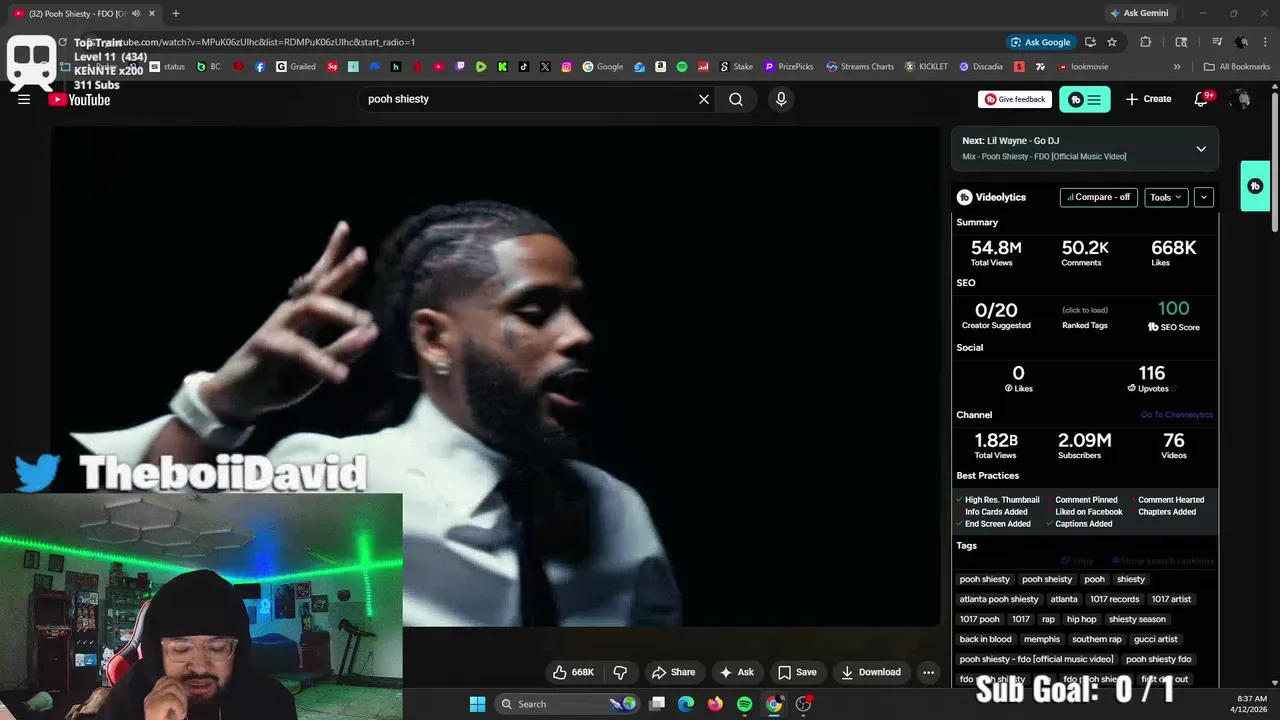The height and width of the screenshot is (720, 1280).
Task: Dislike the video with thumbs down
Action: [620, 672]
